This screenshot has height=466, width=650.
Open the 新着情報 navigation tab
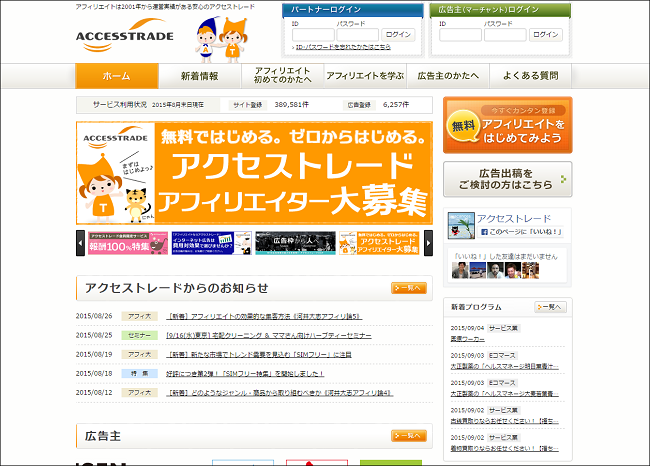[200, 76]
